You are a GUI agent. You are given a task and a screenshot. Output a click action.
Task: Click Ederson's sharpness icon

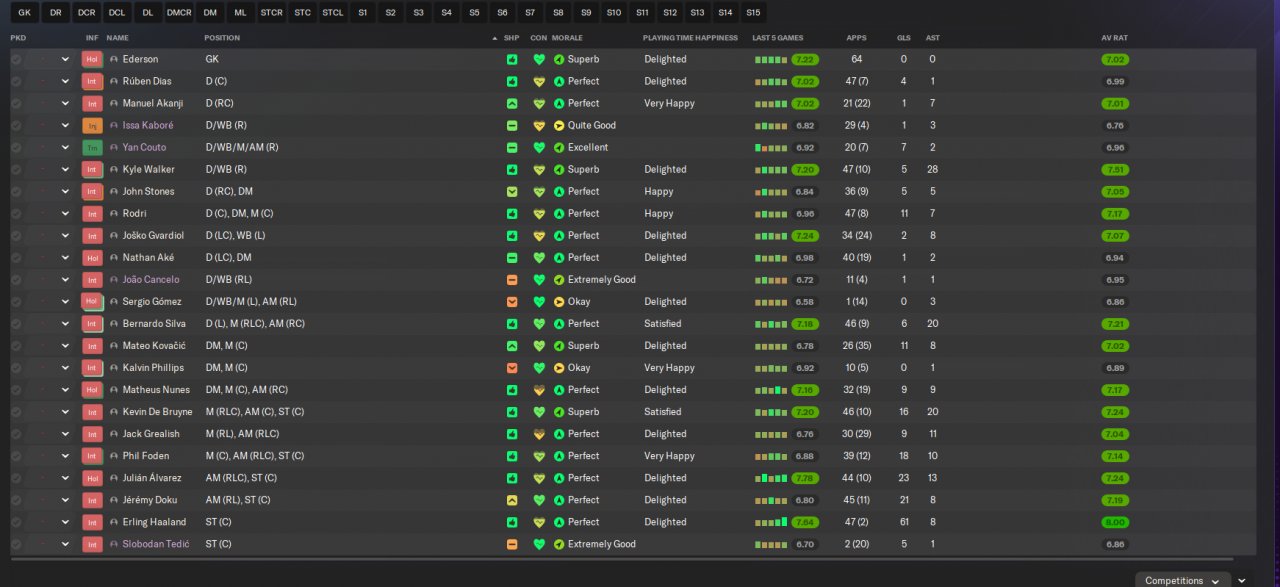(x=512, y=59)
